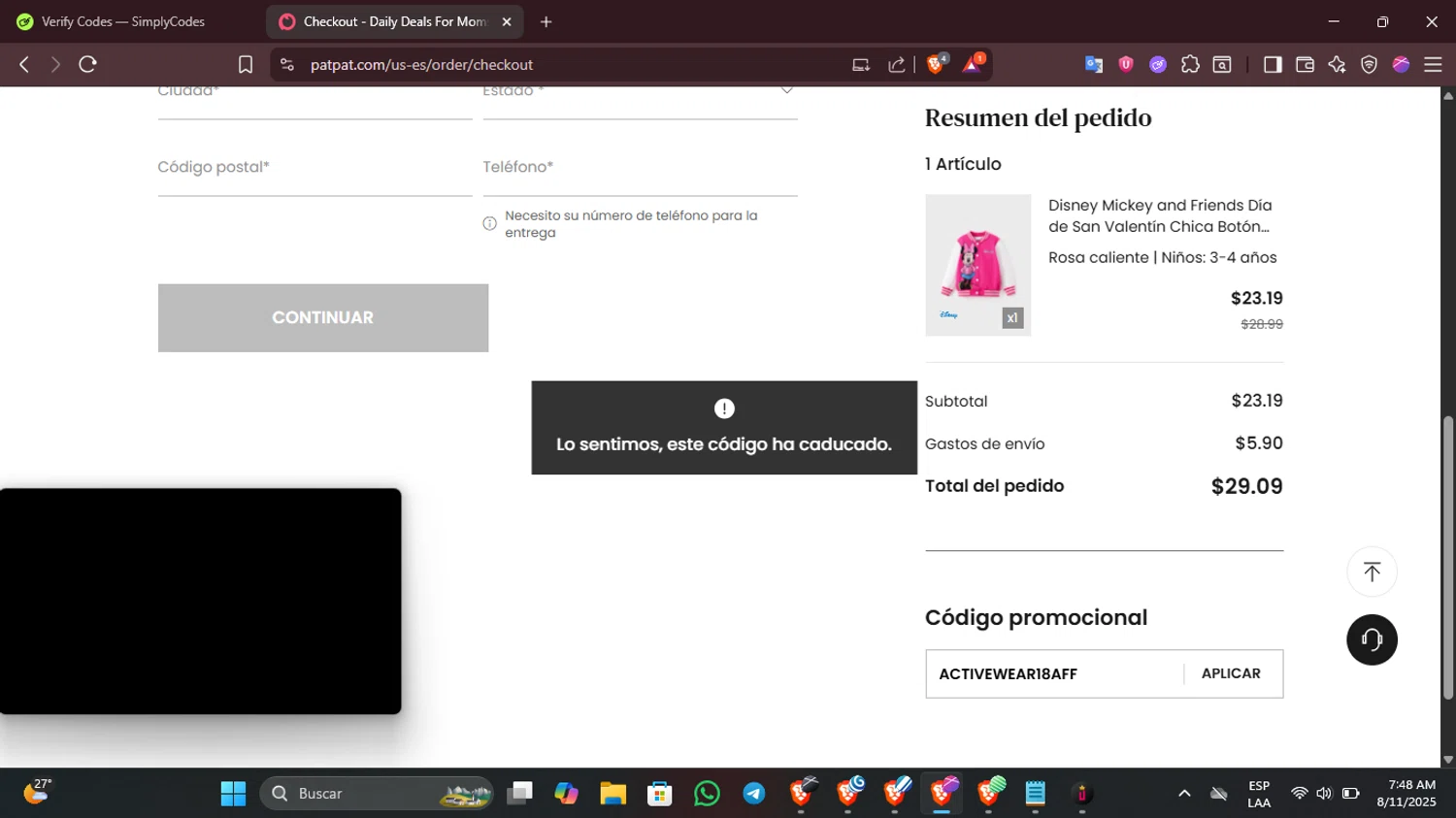Open Microsoft Store from taskbar
The width and height of the screenshot is (1456, 818).
pos(660,794)
